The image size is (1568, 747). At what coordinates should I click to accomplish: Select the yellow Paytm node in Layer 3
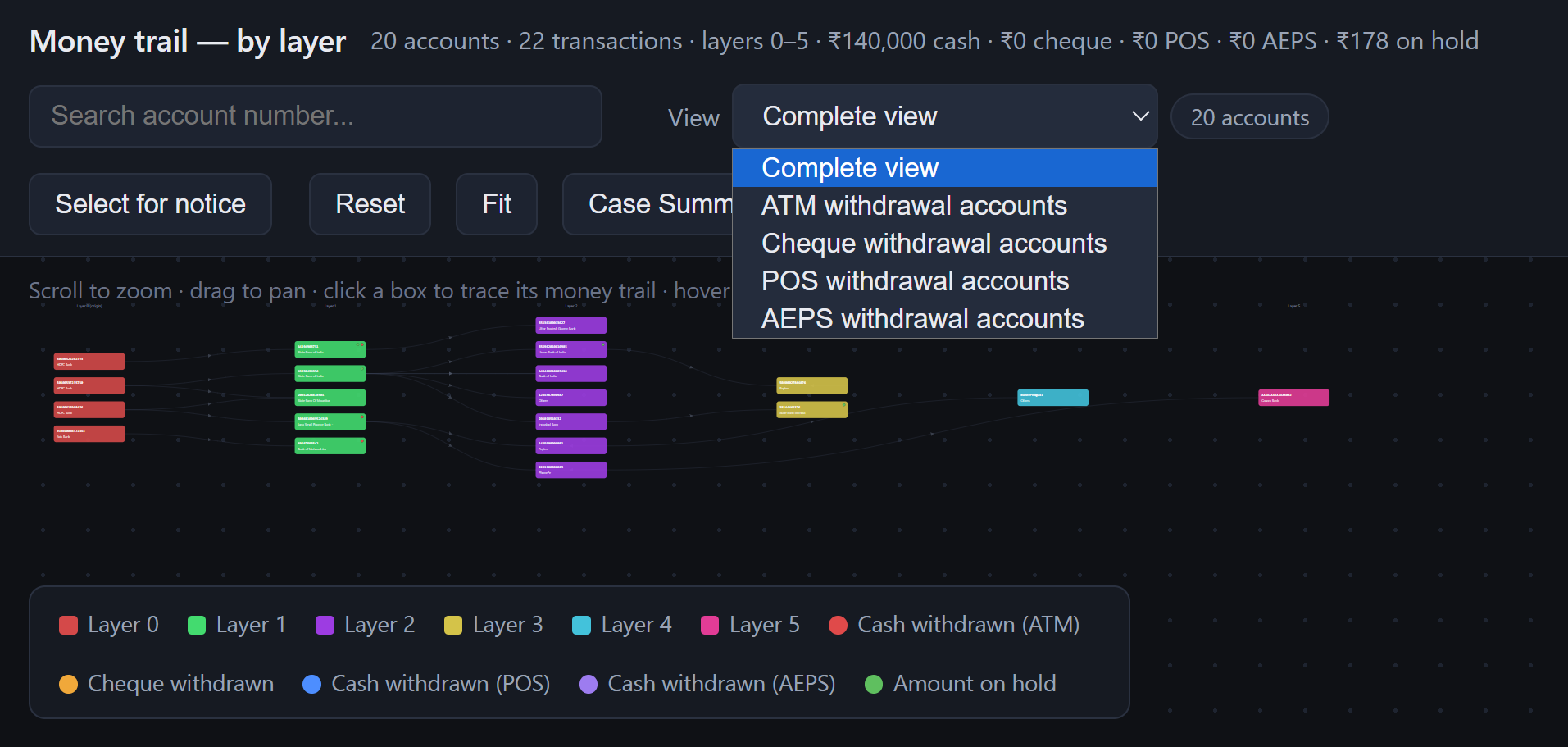click(812, 385)
